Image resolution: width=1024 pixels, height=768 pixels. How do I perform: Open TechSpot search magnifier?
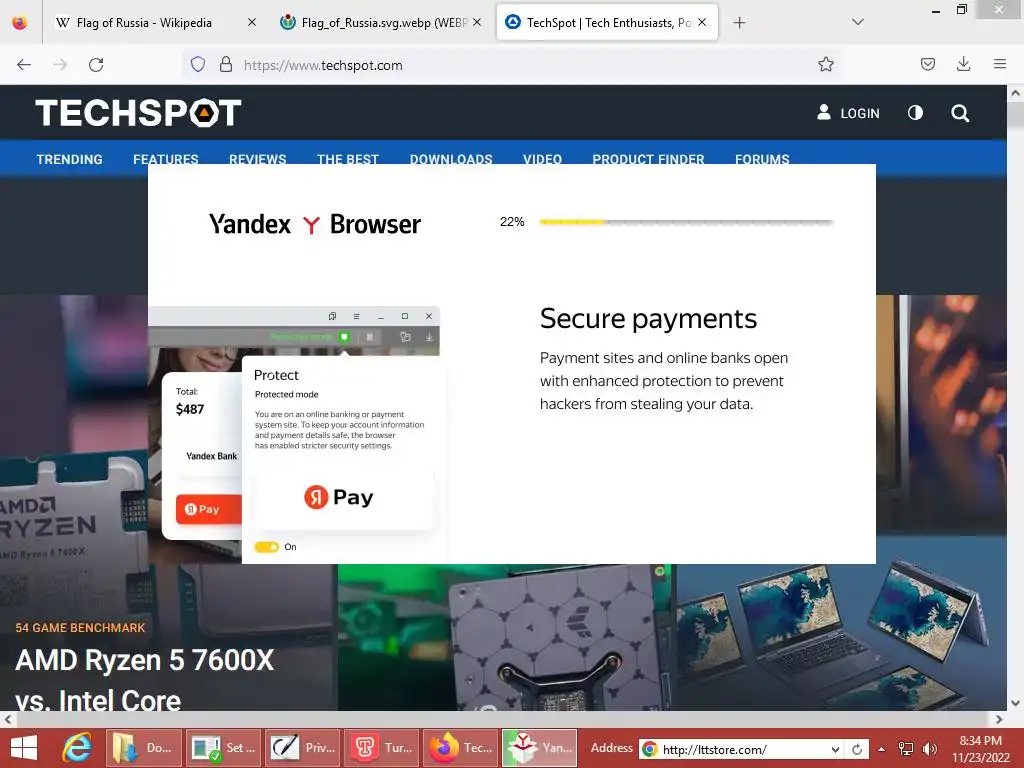960,113
